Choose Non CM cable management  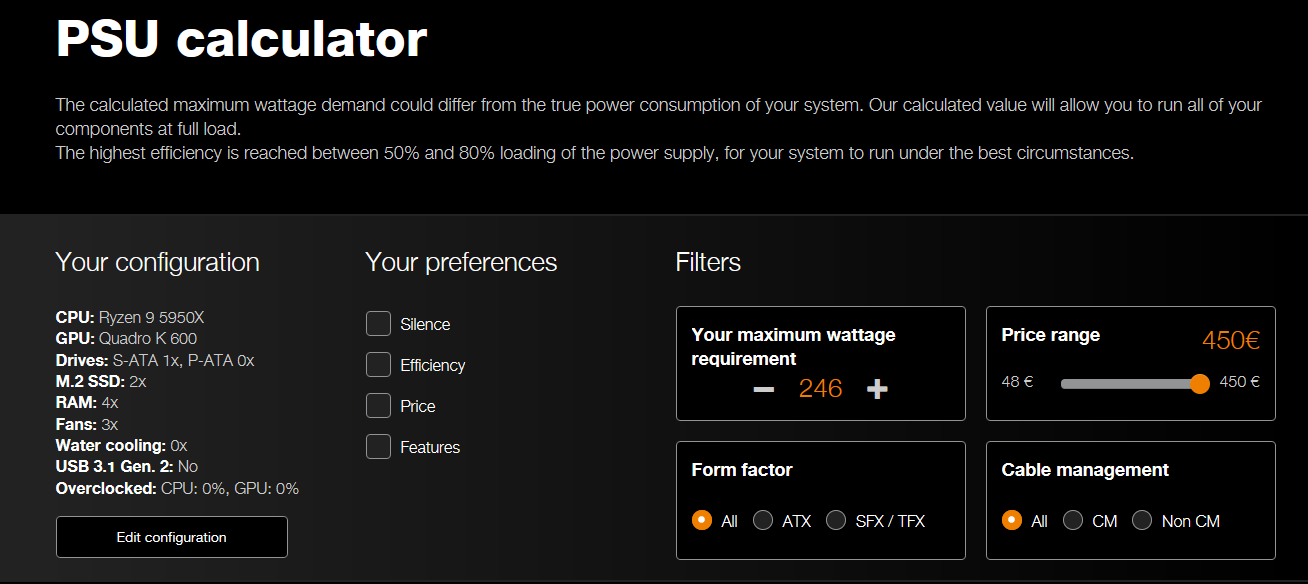(x=1142, y=521)
